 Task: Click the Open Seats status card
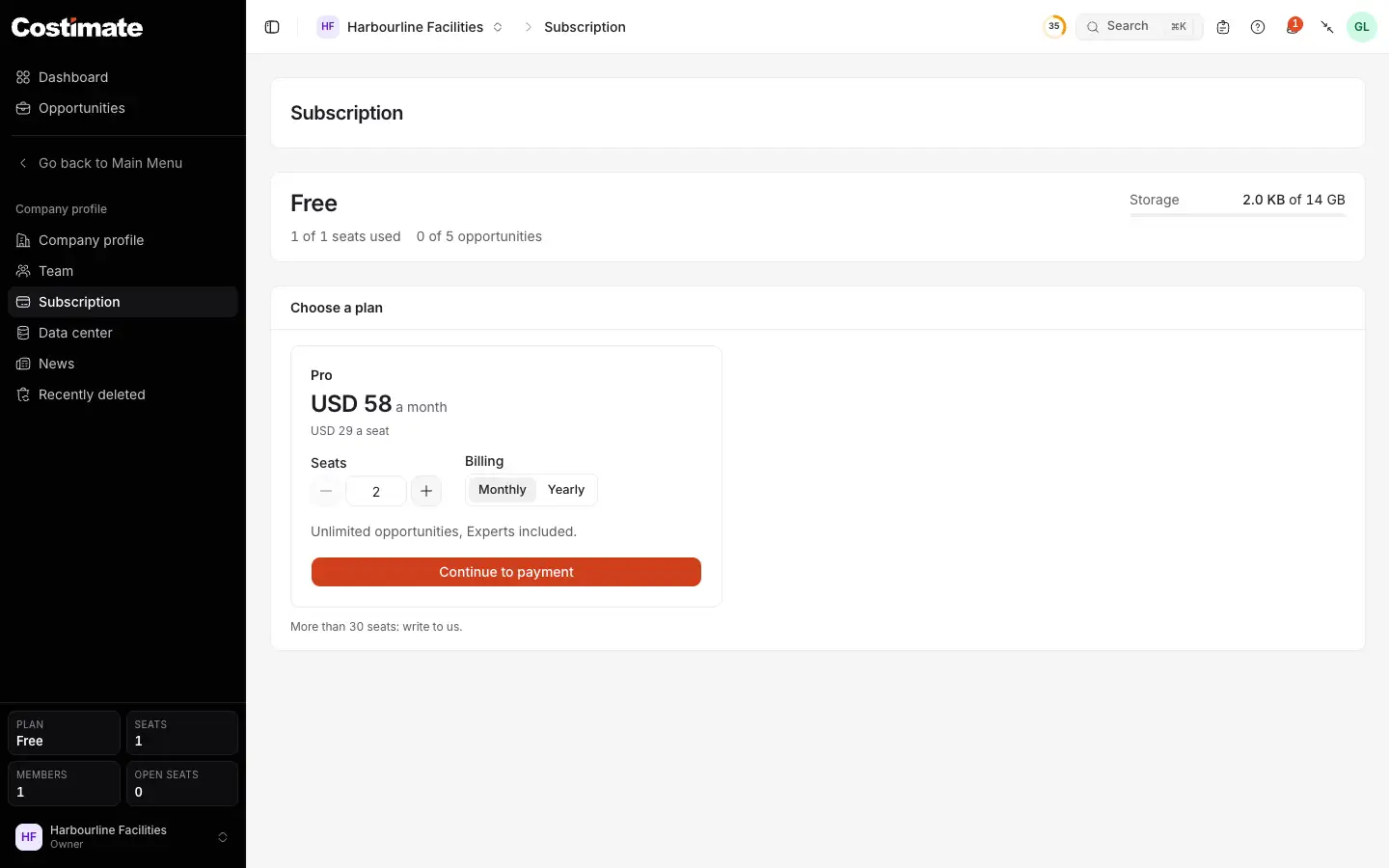pyautogui.click(x=182, y=783)
